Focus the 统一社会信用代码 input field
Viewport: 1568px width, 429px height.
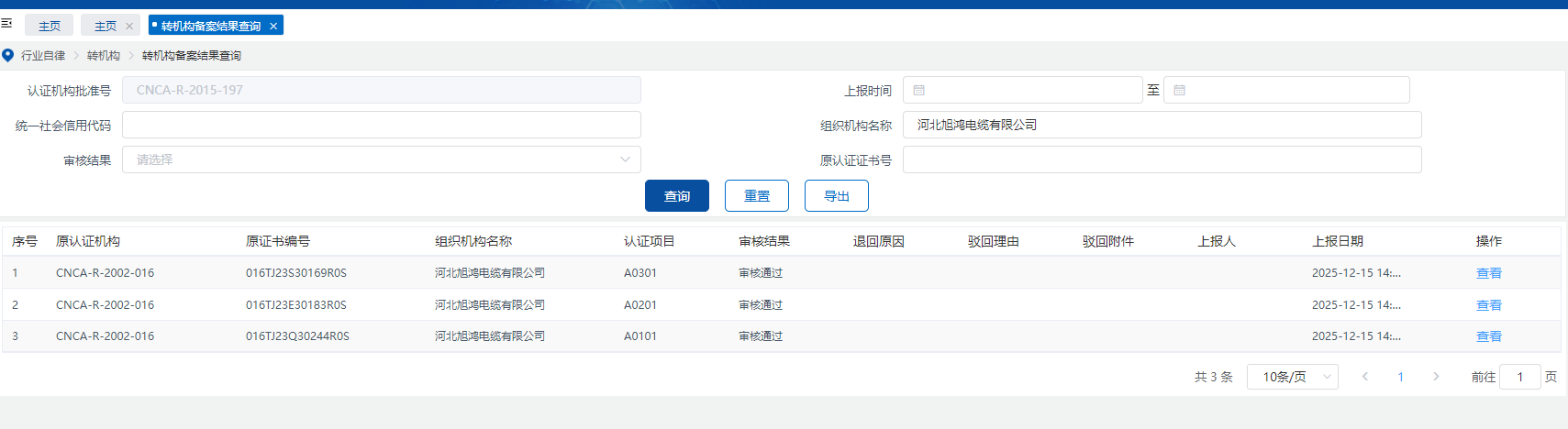click(x=381, y=125)
